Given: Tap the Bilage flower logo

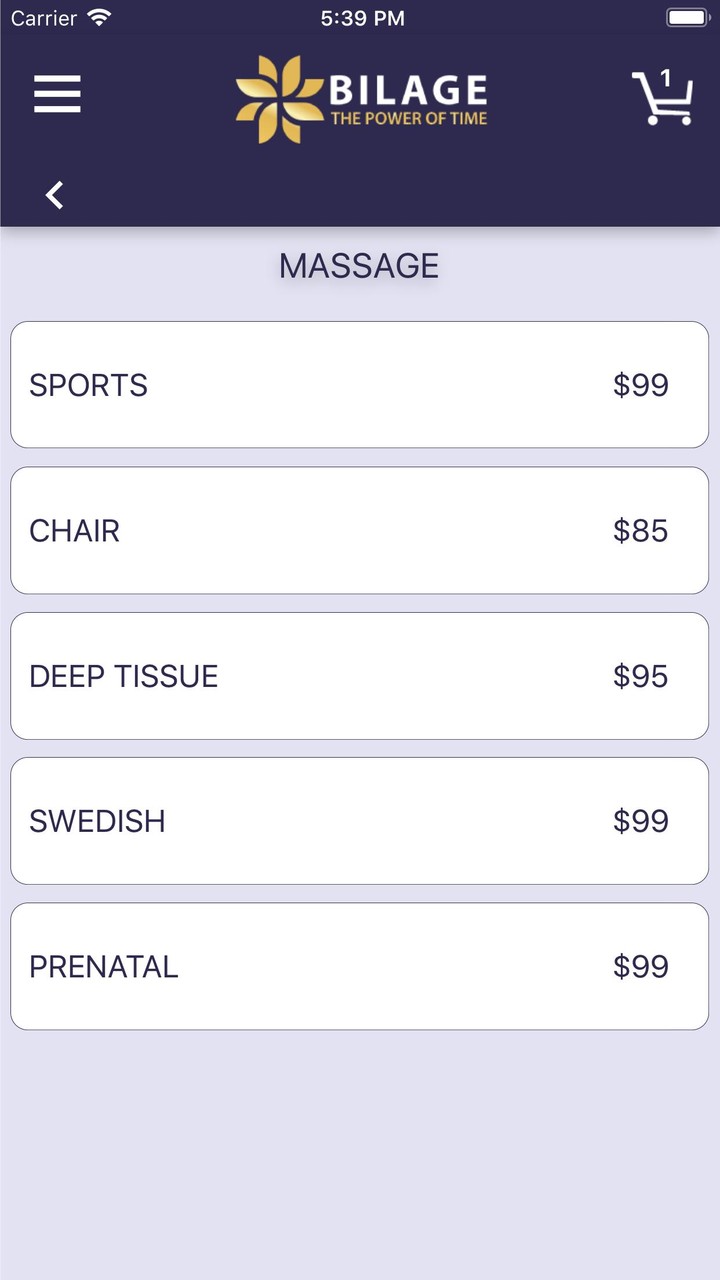Looking at the screenshot, I should point(279,99).
